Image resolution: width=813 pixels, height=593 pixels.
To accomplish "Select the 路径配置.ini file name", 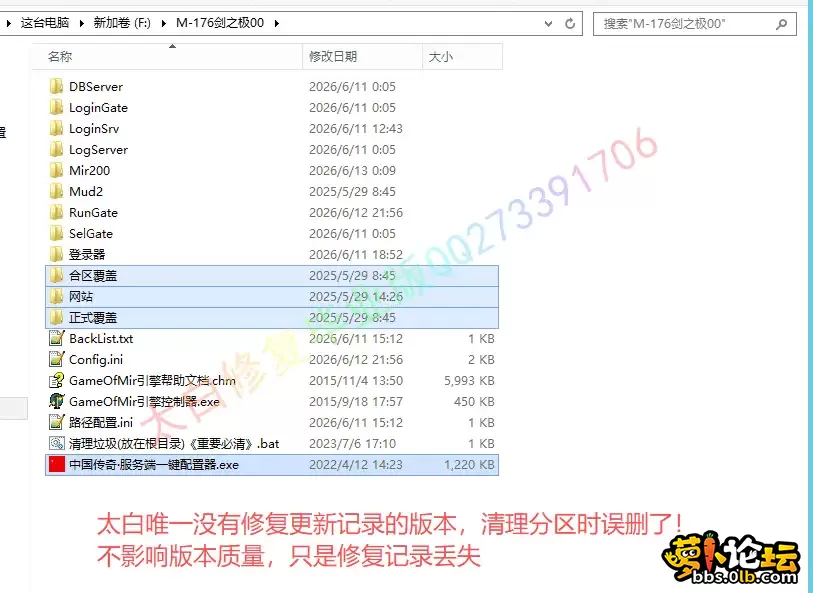I will coord(101,422).
